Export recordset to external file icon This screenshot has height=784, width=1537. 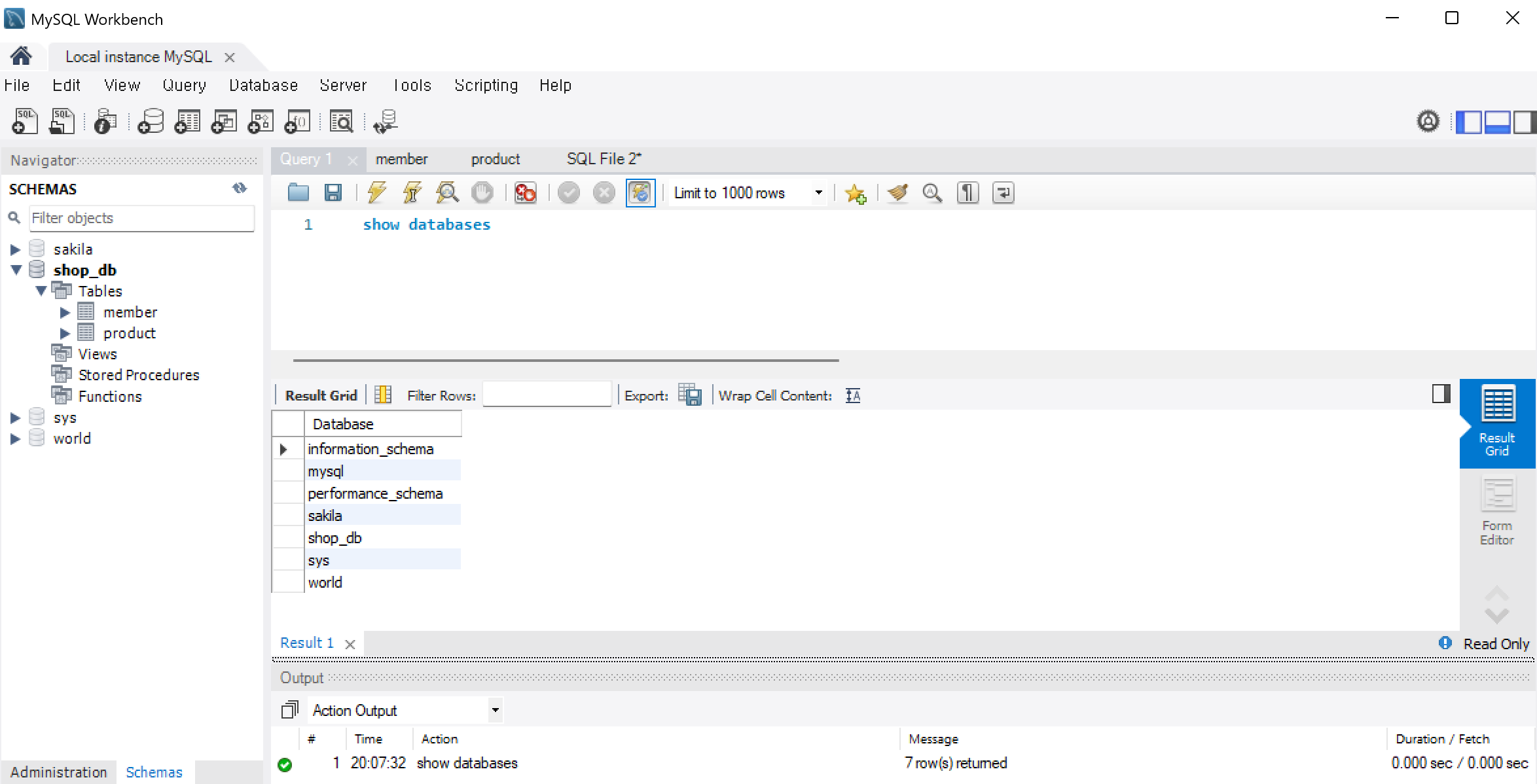[690, 395]
